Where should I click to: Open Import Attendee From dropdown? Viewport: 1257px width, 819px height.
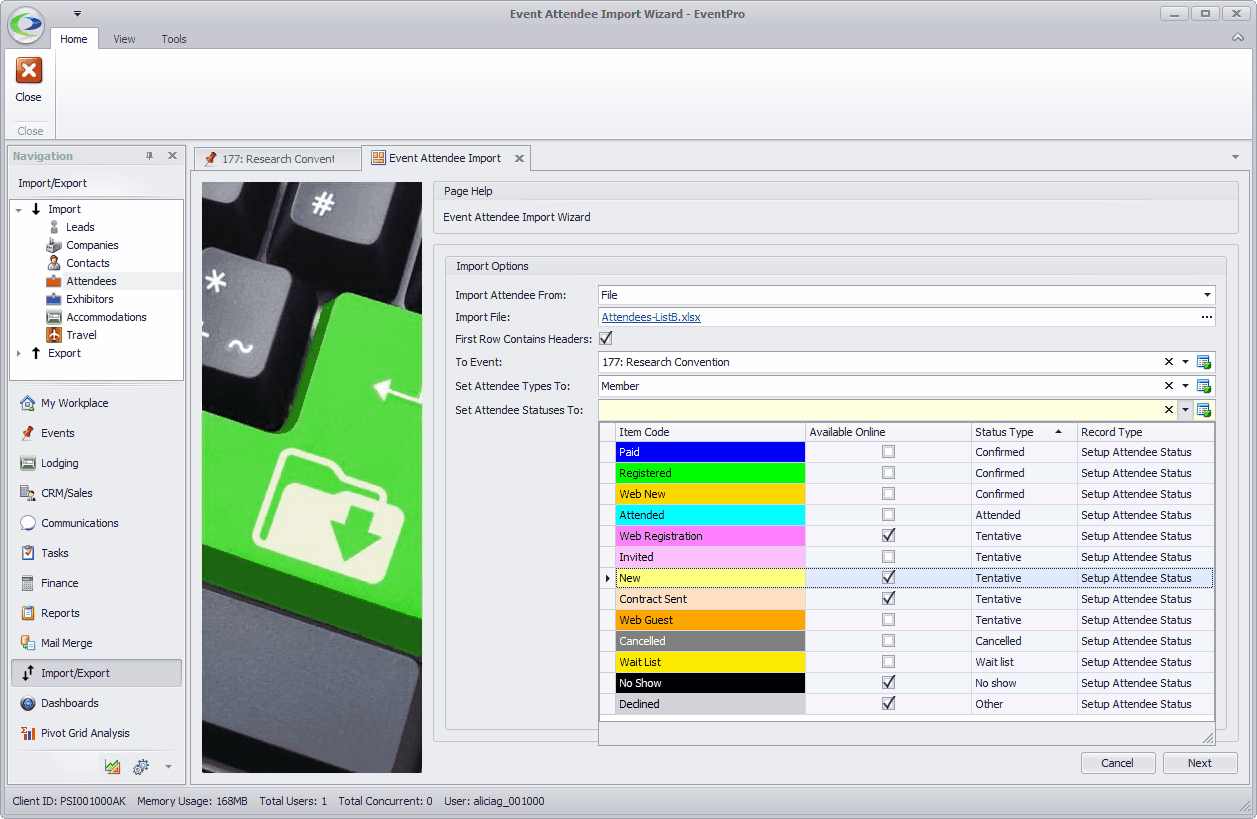tap(1208, 295)
